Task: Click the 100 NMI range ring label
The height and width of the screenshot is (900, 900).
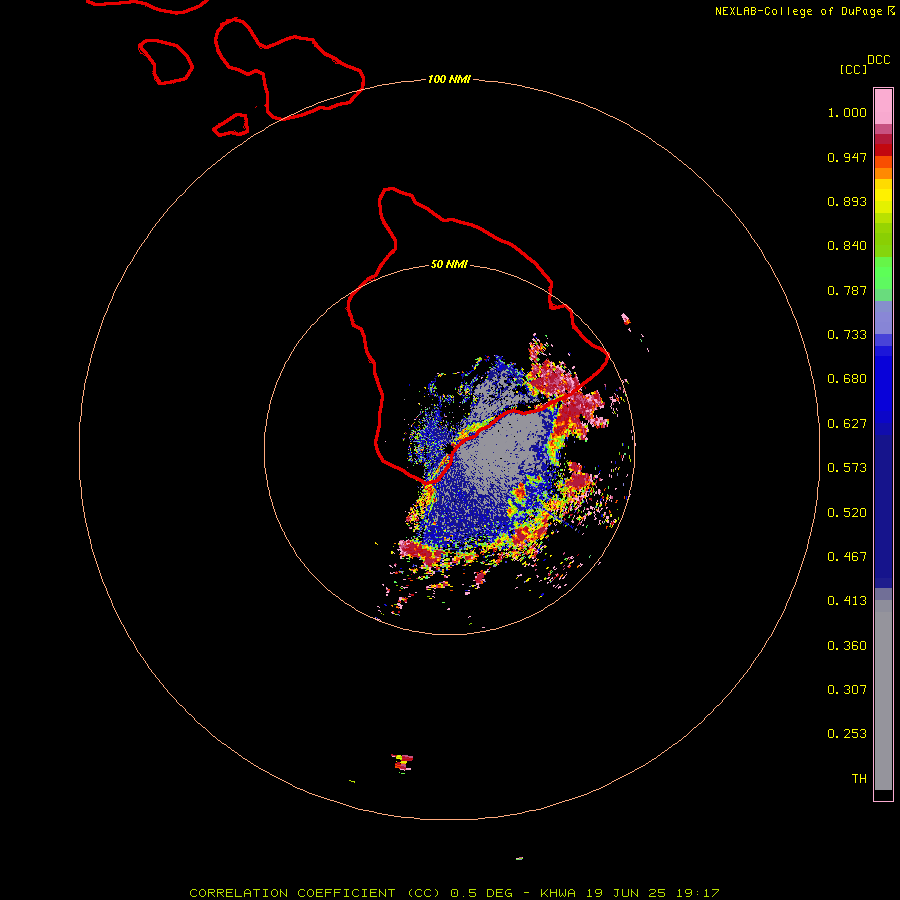Action: tap(449, 79)
